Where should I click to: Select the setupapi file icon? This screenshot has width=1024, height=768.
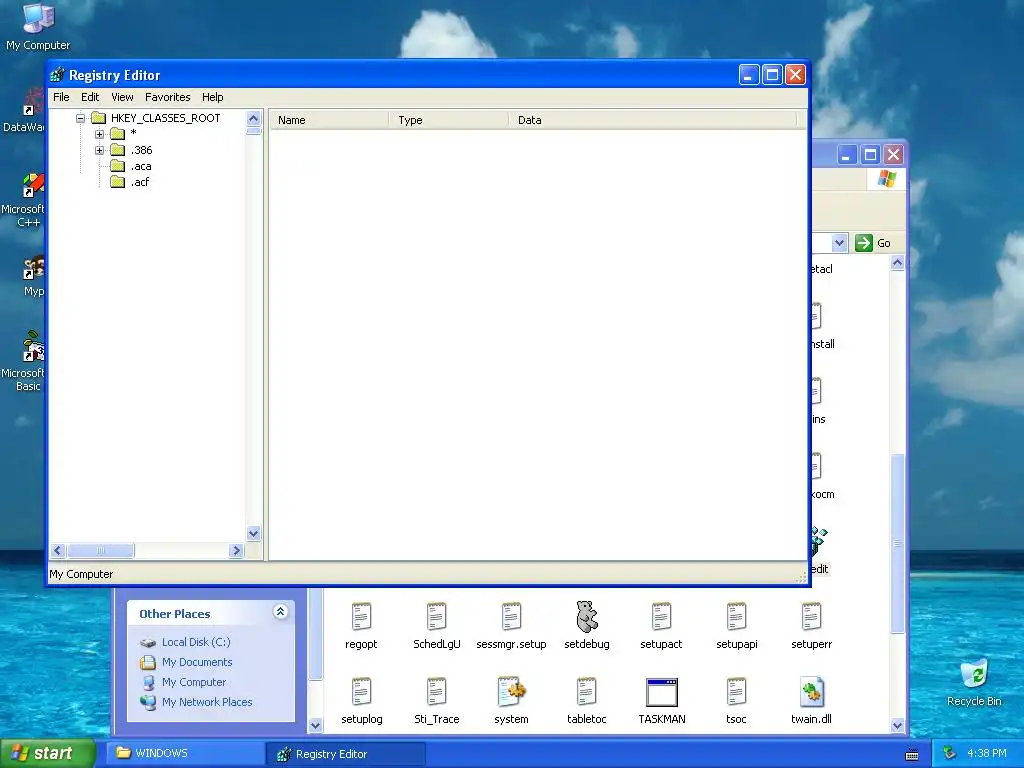pyautogui.click(x=736, y=616)
